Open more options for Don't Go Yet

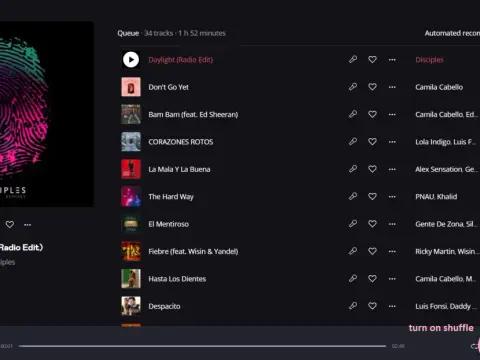(x=392, y=87)
